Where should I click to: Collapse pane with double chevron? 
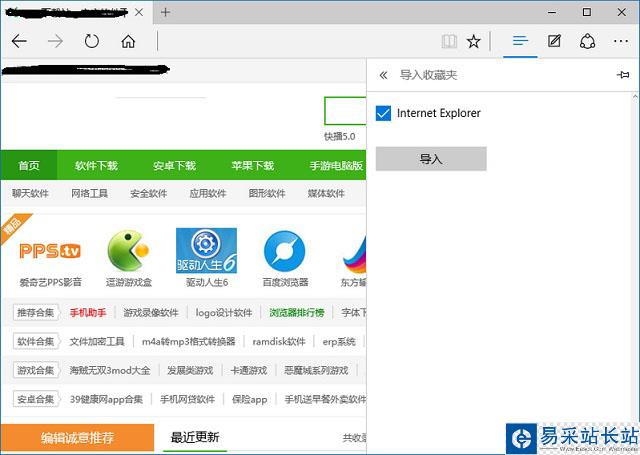pos(383,75)
